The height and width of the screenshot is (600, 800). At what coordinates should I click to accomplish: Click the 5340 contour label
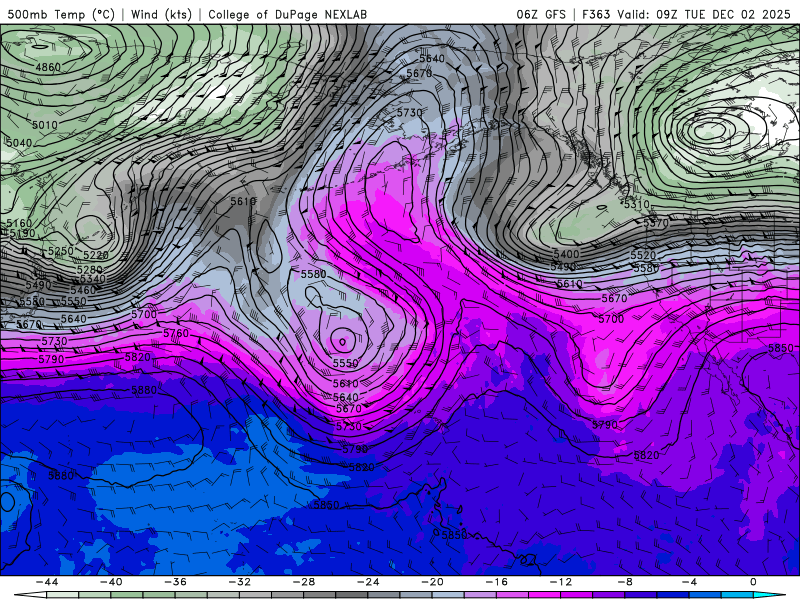point(92,279)
